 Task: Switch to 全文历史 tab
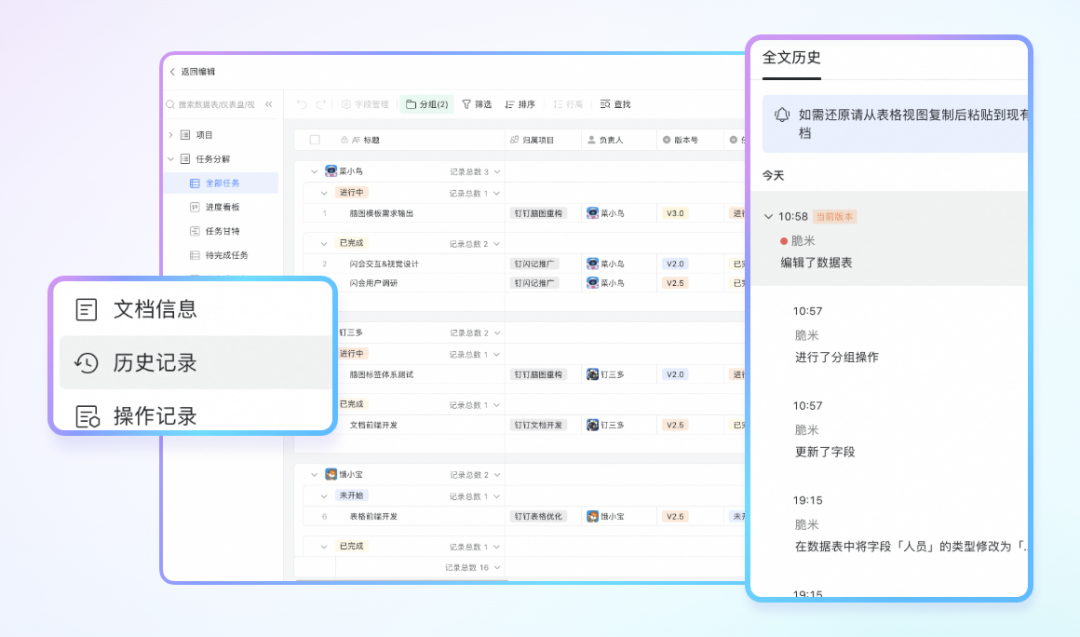point(791,58)
